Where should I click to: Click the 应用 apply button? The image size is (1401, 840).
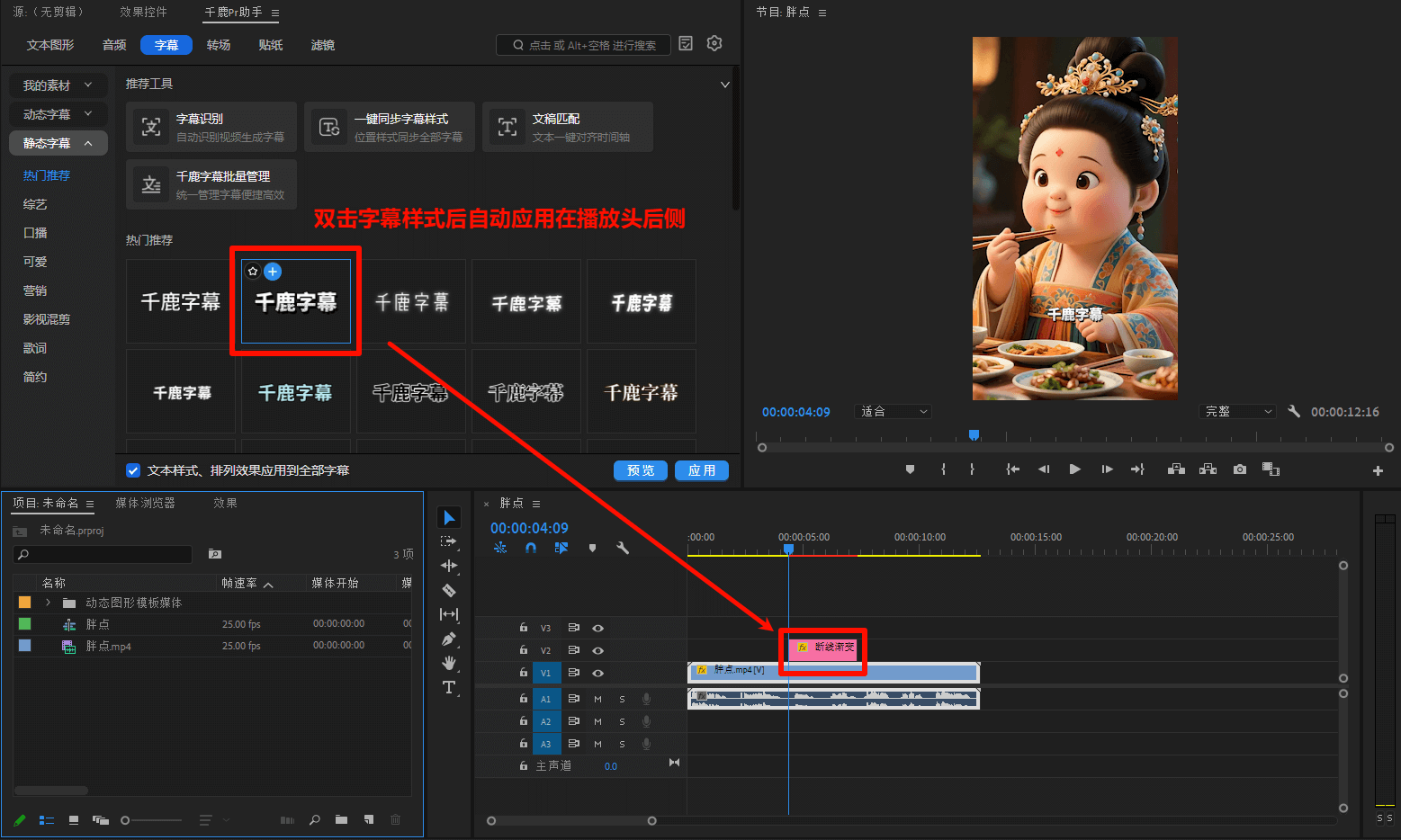(701, 469)
